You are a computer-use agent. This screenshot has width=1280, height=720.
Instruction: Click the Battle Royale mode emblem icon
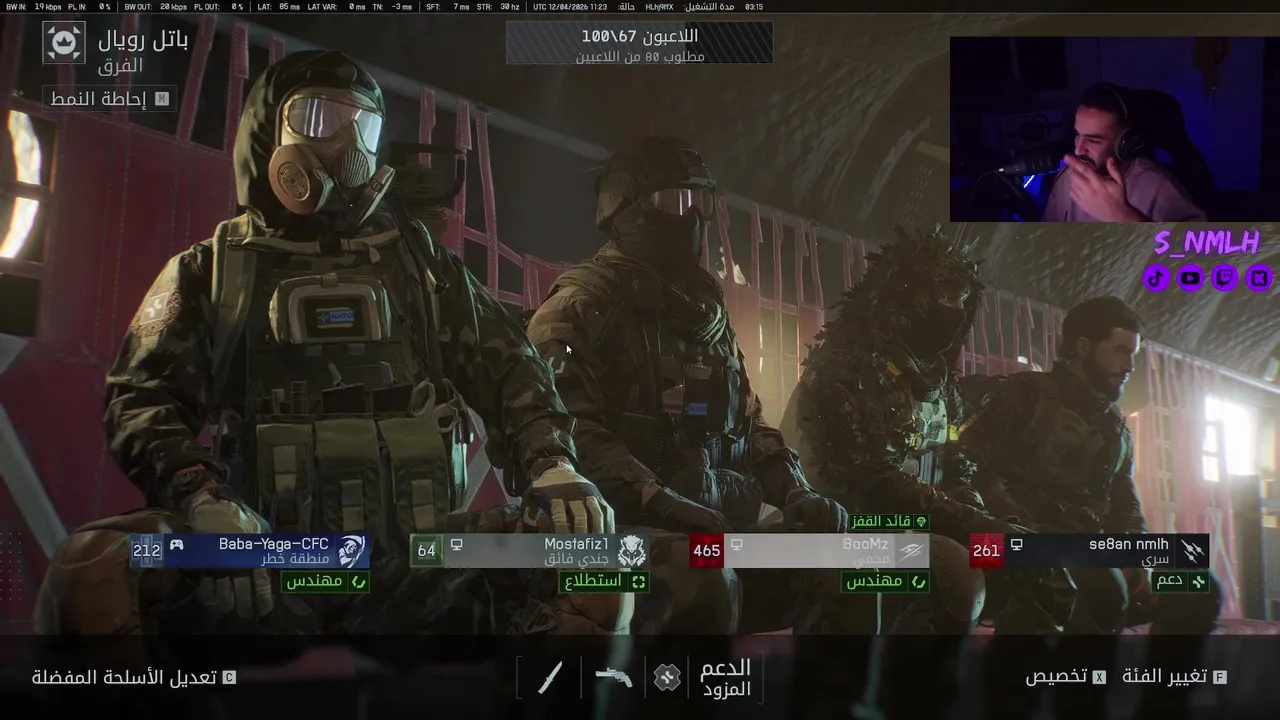[x=64, y=43]
